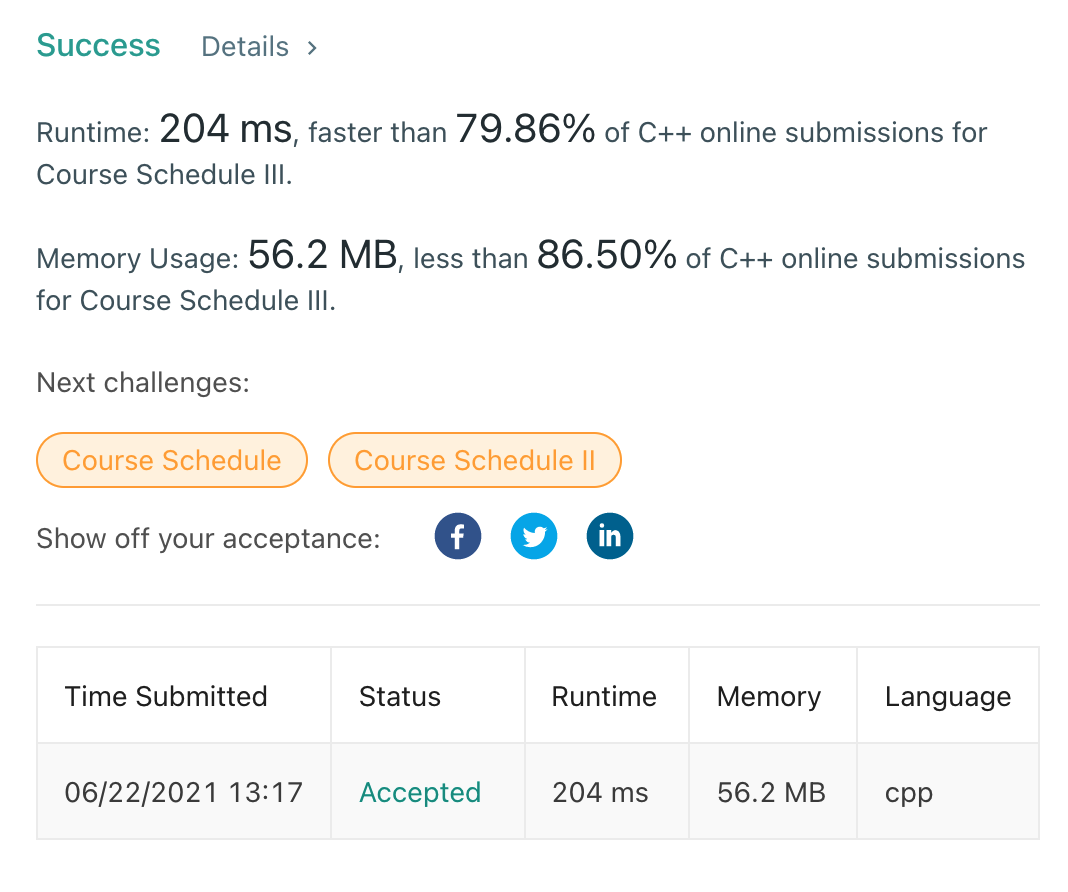Viewport: 1068px width, 892px height.
Task: Click the Memory column header
Action: [770, 696]
